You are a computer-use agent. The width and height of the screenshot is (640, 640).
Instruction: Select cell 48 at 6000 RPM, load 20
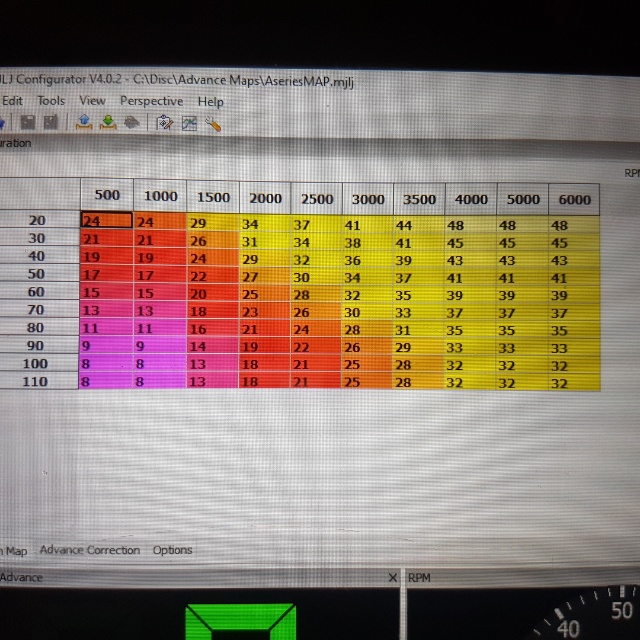click(574, 225)
